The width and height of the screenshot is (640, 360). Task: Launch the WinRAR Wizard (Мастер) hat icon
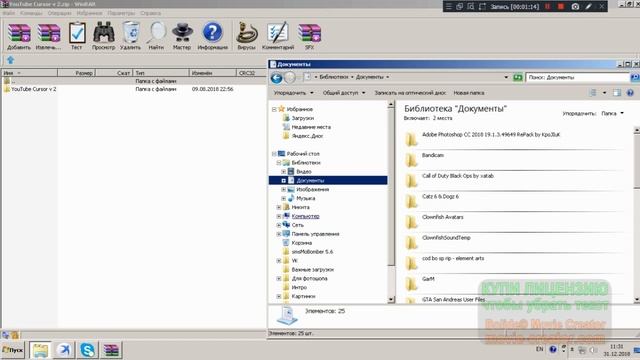click(x=182, y=36)
